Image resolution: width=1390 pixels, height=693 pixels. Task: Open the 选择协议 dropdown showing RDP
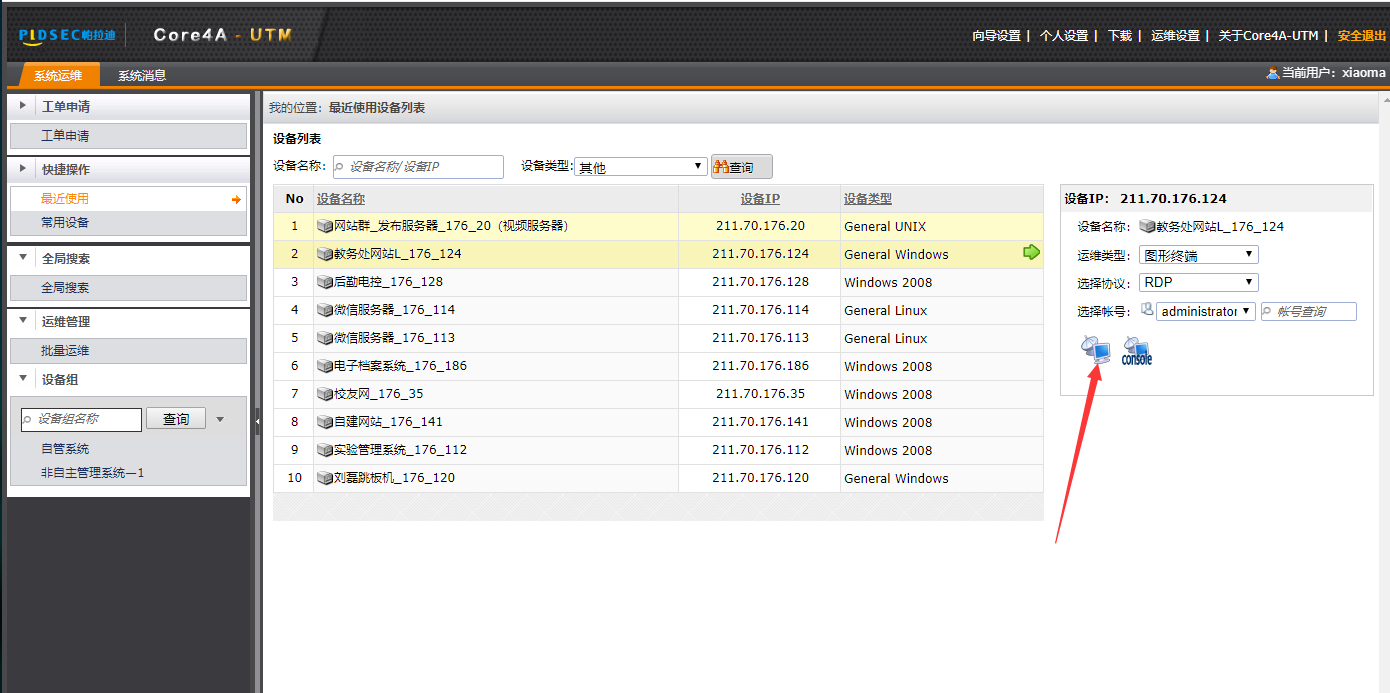(1198, 283)
